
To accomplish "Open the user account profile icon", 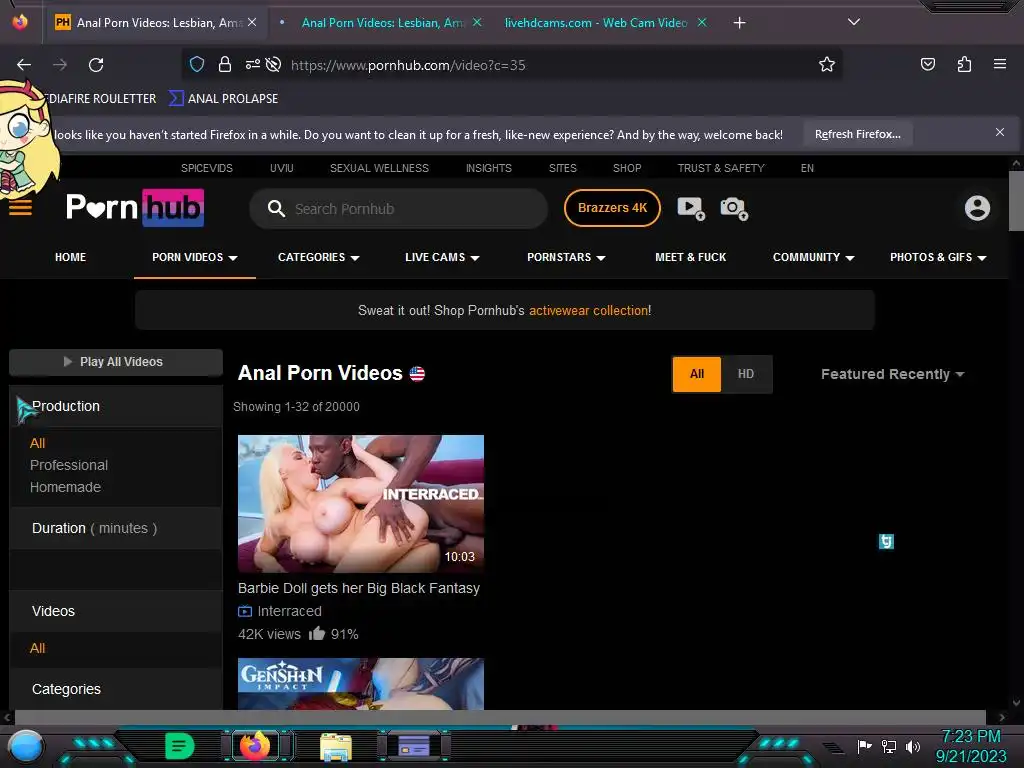I will click(977, 208).
